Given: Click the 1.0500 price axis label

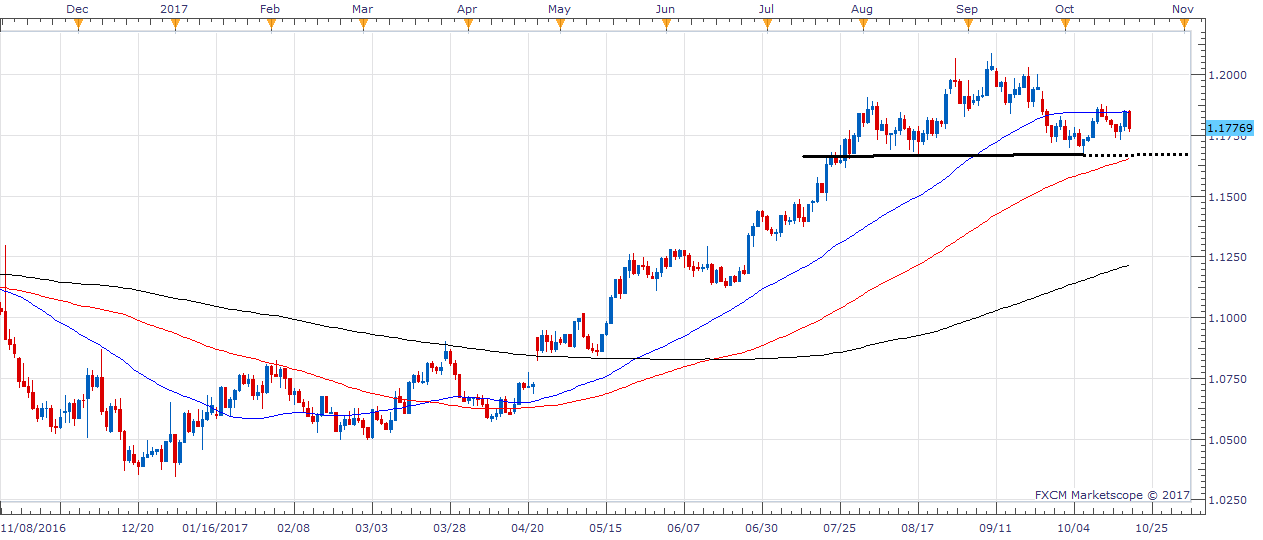Looking at the screenshot, I should (1227, 440).
